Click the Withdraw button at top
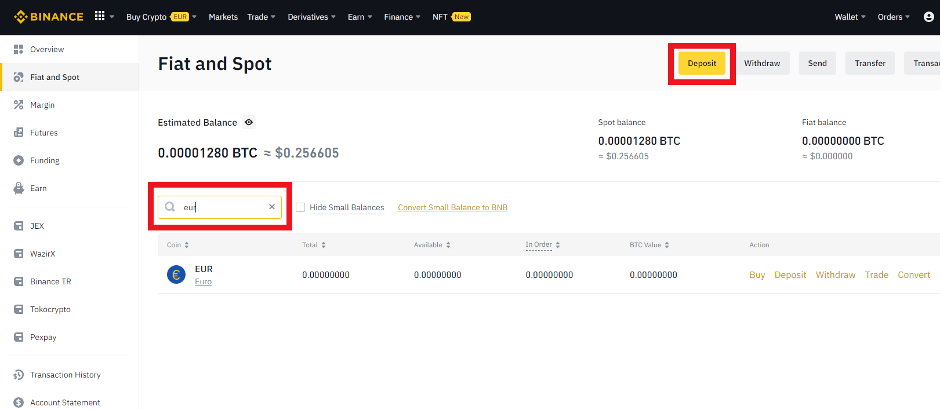The image size is (941, 410). pos(762,63)
